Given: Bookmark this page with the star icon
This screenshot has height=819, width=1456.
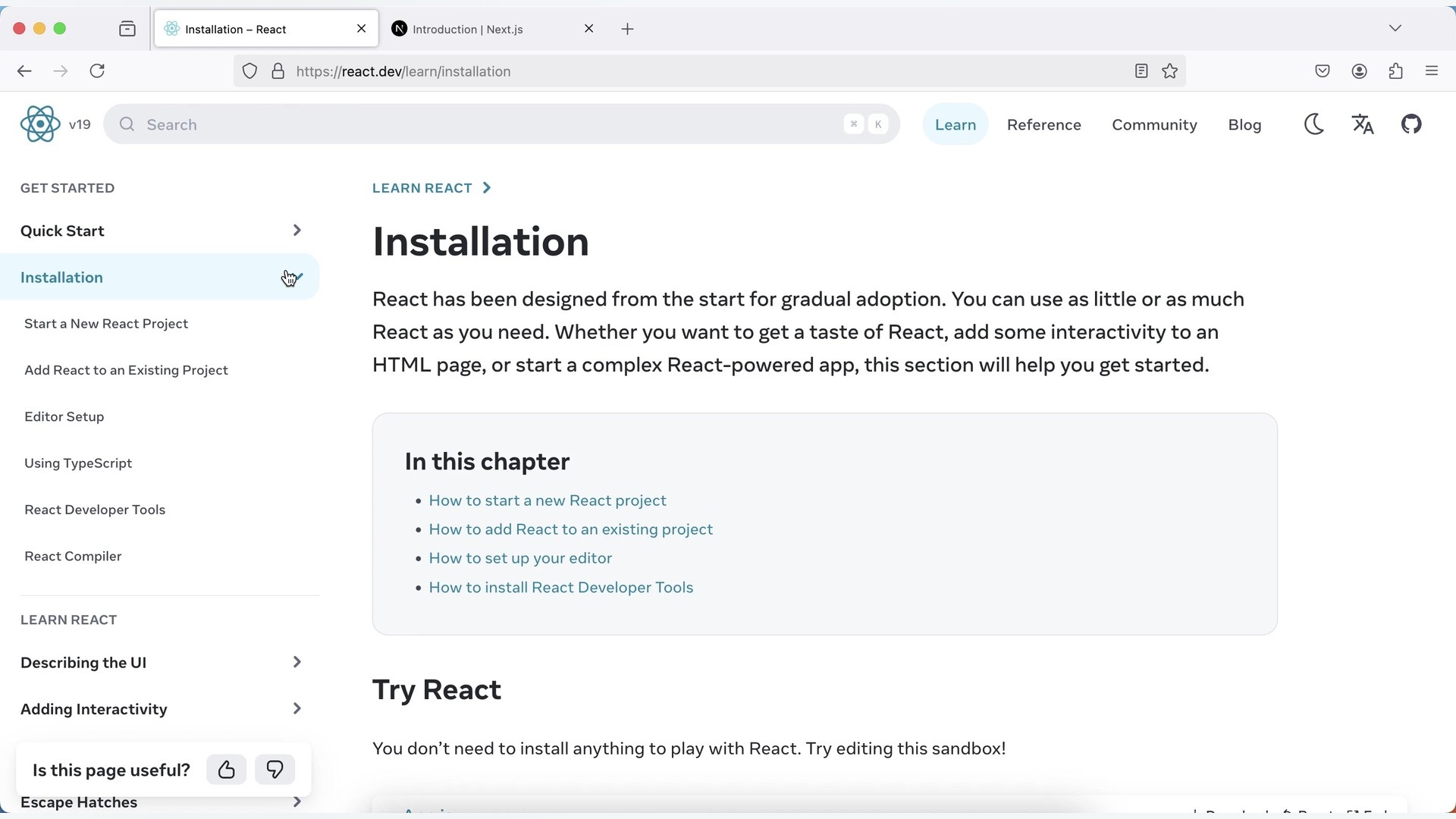Looking at the screenshot, I should point(1170,71).
